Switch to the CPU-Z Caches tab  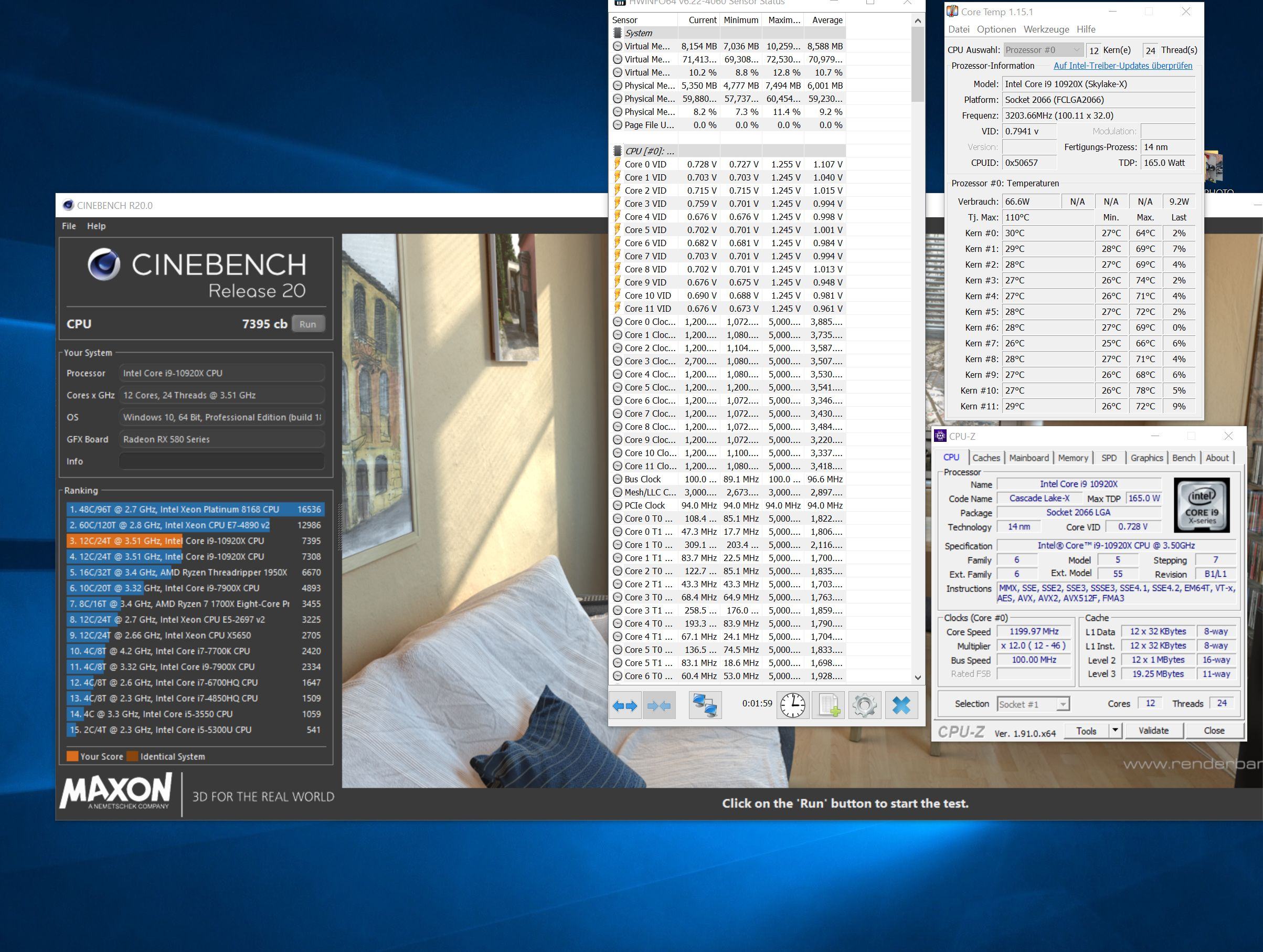click(x=986, y=458)
